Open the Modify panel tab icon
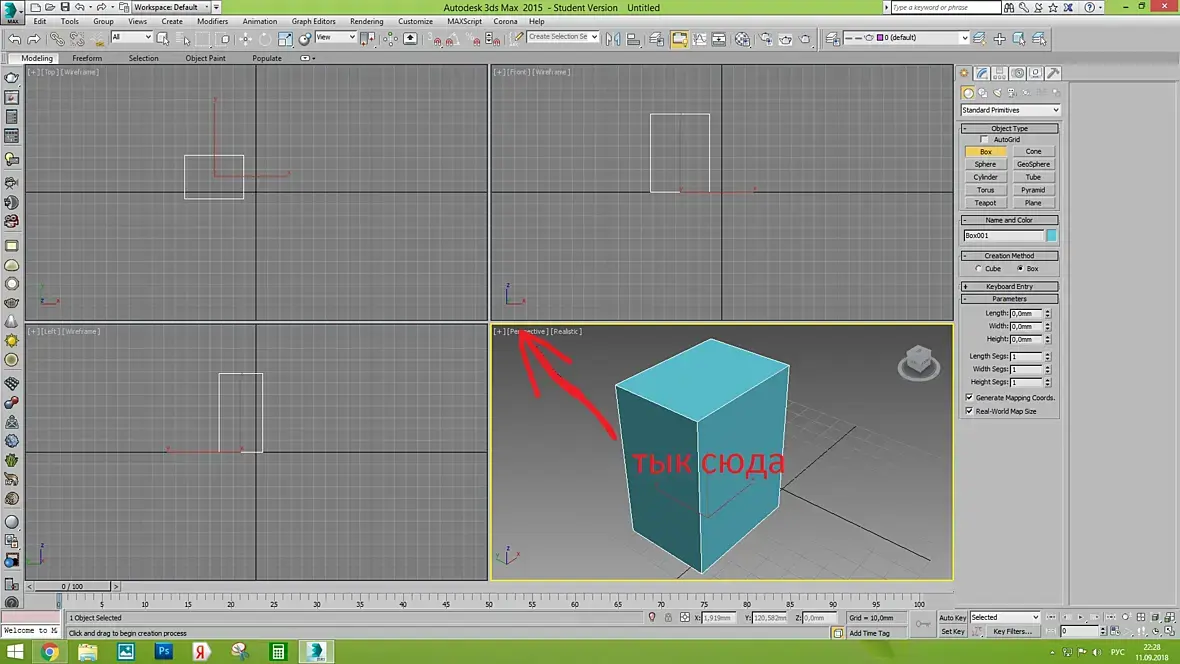The image size is (1180, 664). pos(983,73)
